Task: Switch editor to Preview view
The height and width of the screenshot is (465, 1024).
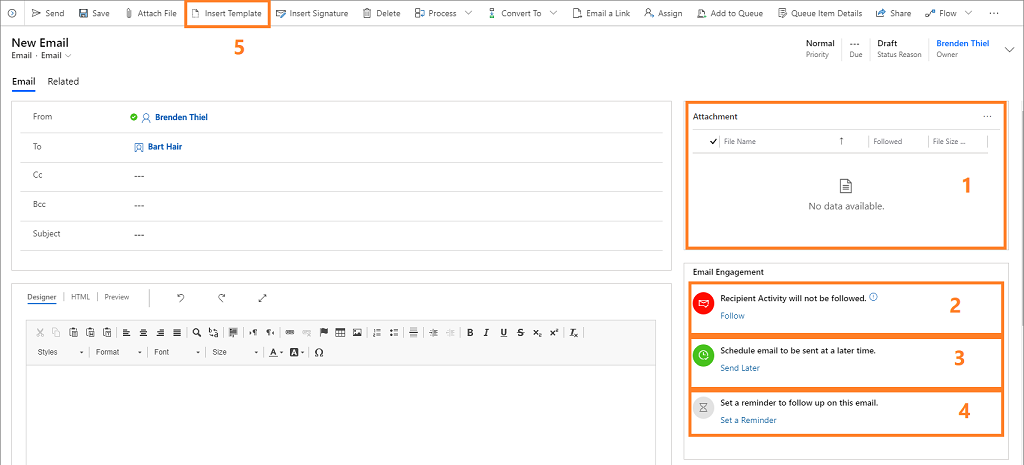Action: click(x=117, y=297)
